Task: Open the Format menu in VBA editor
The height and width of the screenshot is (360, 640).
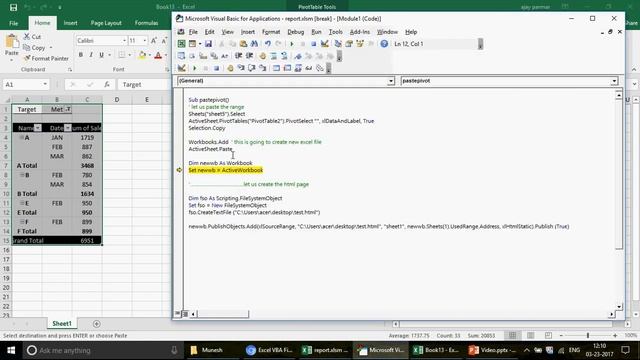Action: 271,32
